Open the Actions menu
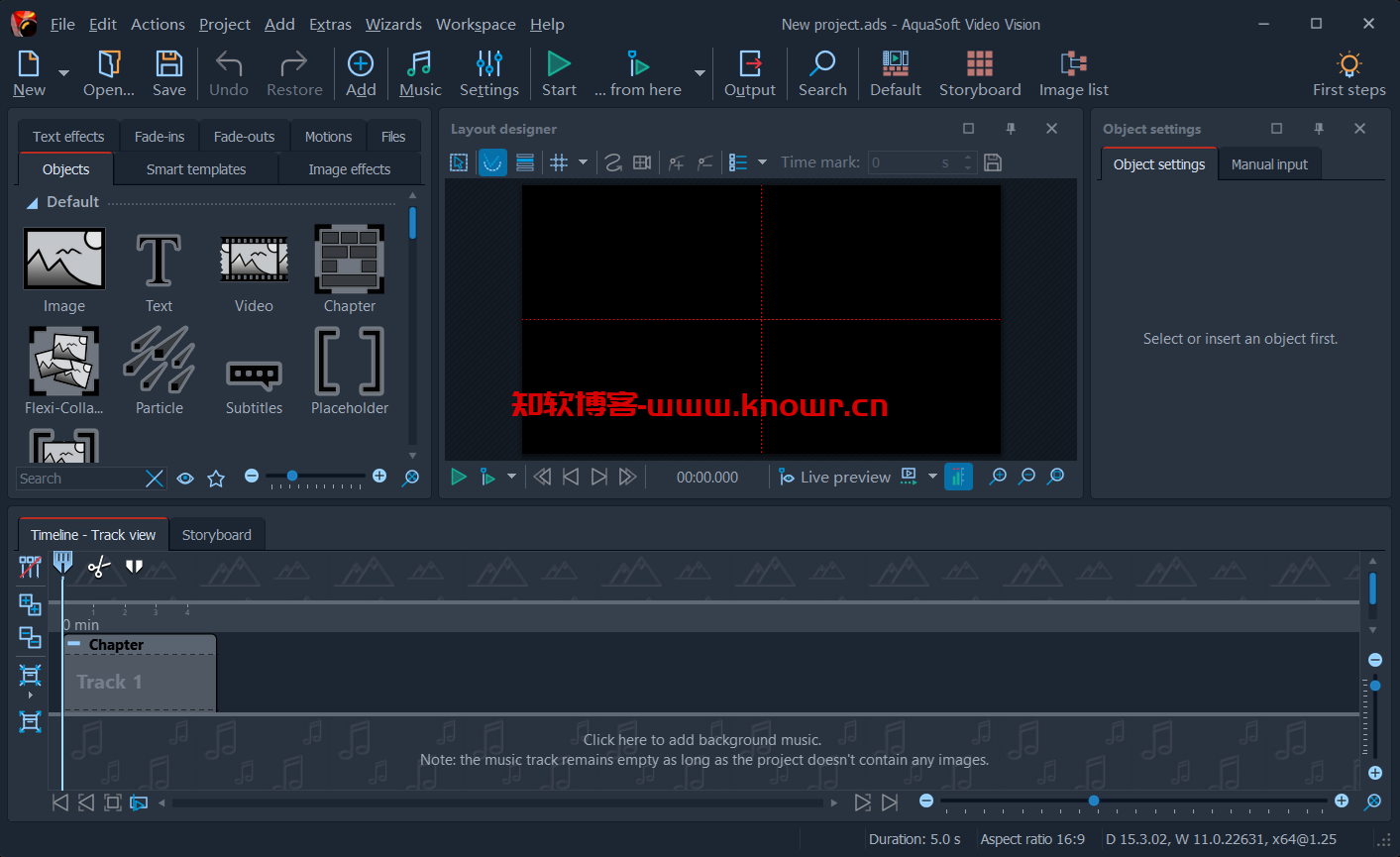 (158, 24)
